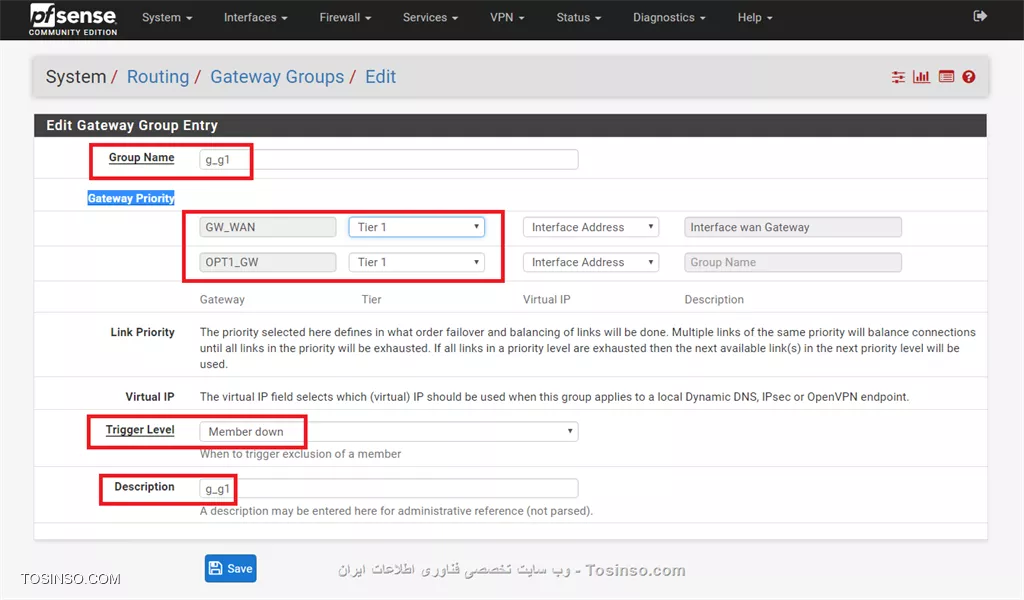Open the System menu
1024x600 pixels.
[x=167, y=18]
